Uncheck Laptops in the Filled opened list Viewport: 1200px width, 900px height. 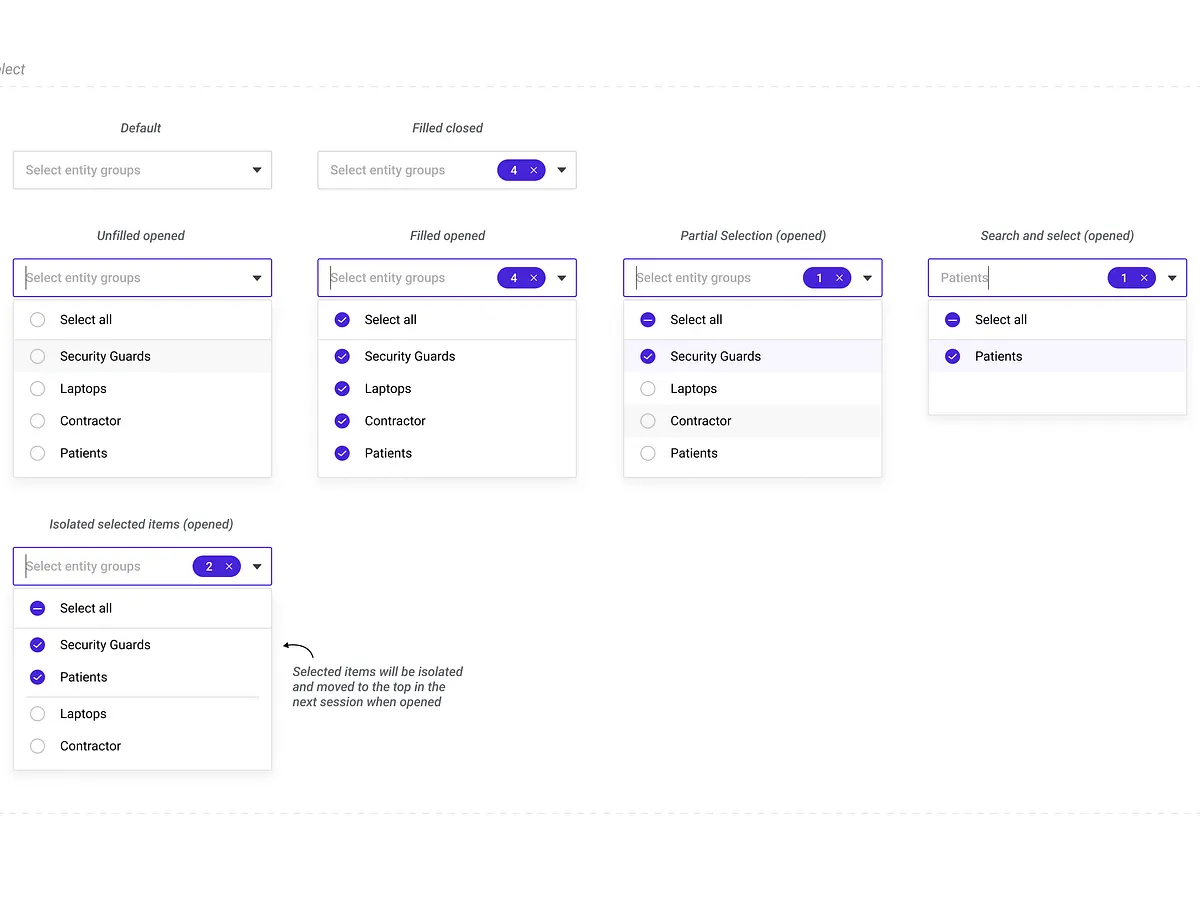(x=342, y=389)
